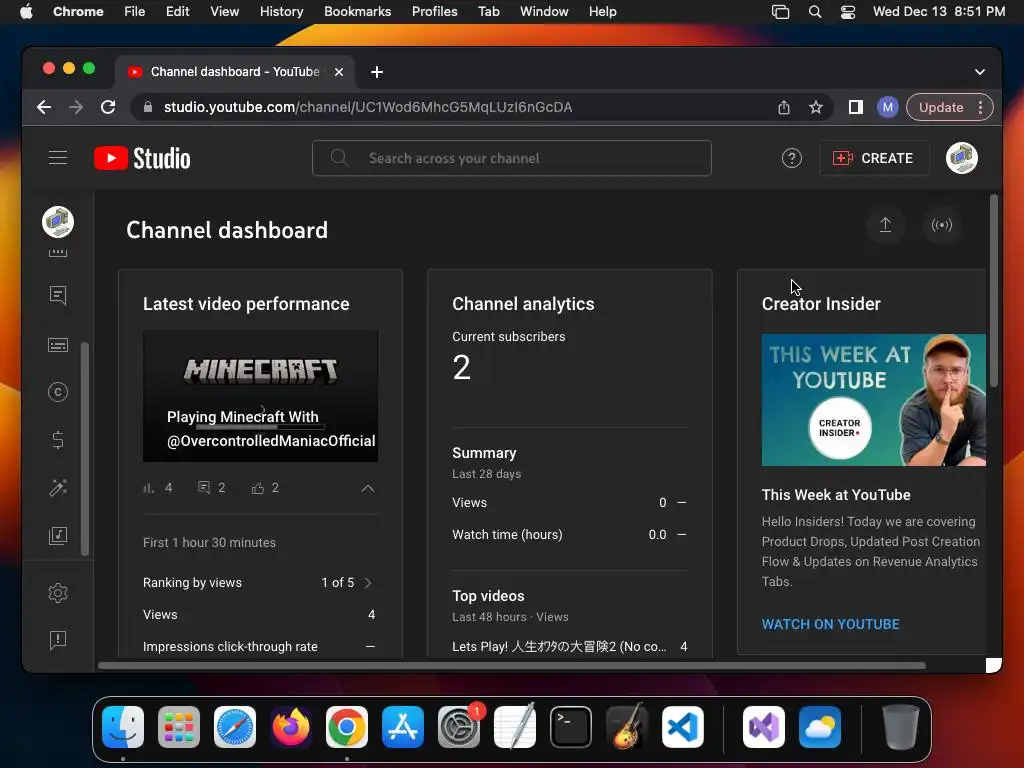Click the comments count icon under video
Viewport: 1024px width, 768px height.
click(204, 488)
